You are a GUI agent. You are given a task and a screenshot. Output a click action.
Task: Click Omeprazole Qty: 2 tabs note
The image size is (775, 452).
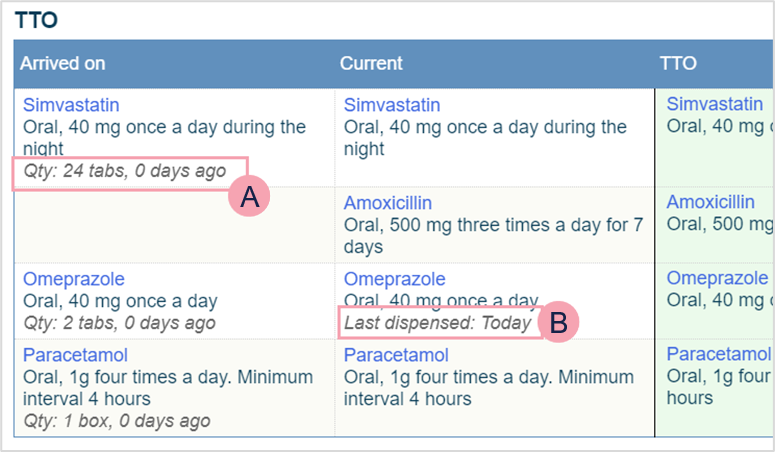[119, 323]
